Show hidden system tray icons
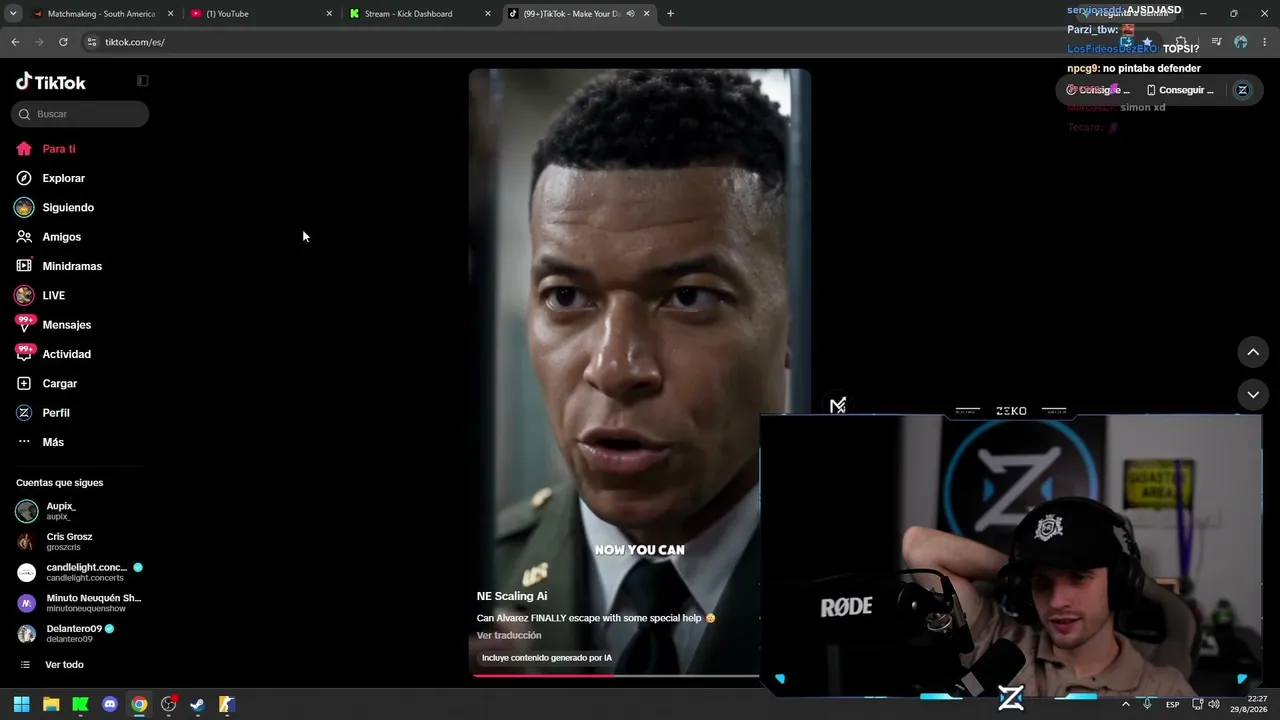The image size is (1280, 720). point(1126,704)
